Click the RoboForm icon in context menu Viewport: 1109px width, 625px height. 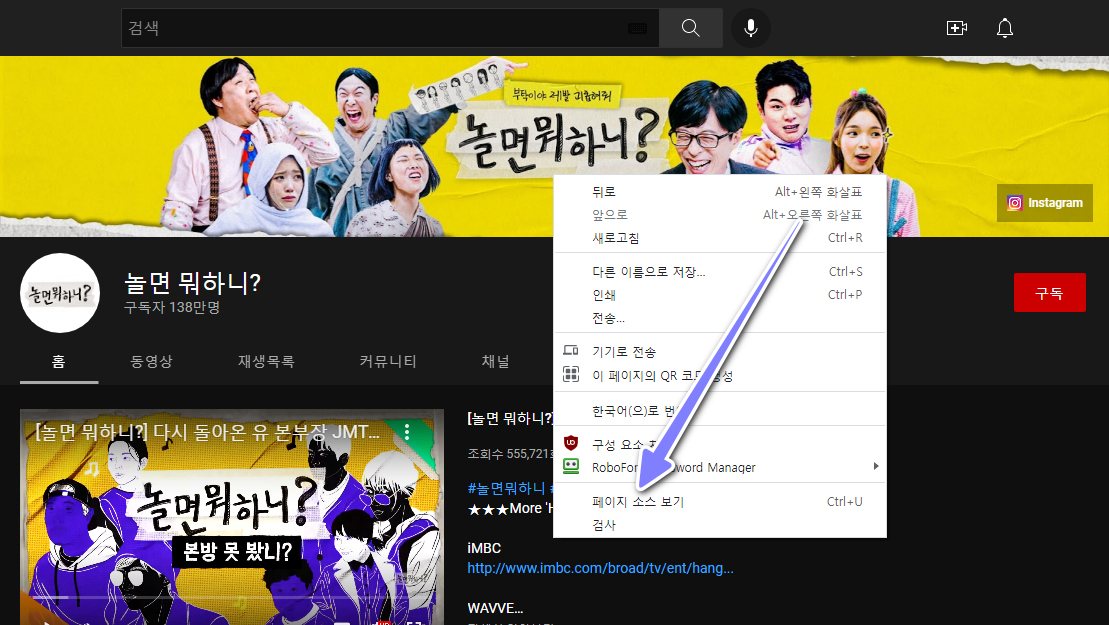[571, 466]
